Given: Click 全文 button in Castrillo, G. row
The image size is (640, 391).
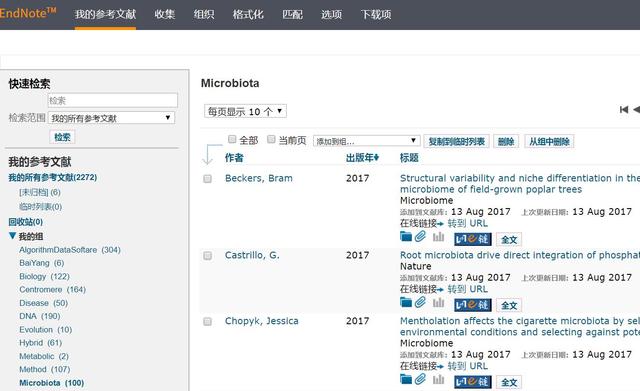Looking at the screenshot, I should (509, 305).
